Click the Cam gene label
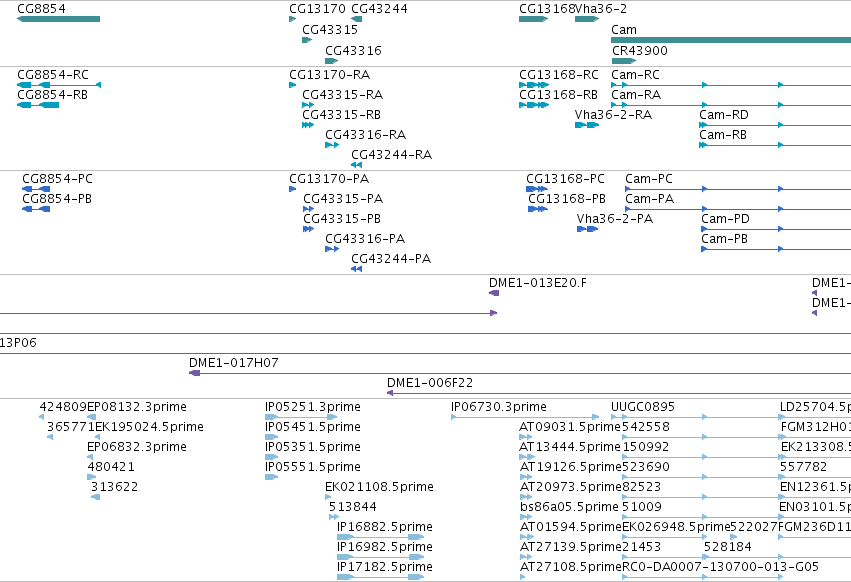 point(624,29)
